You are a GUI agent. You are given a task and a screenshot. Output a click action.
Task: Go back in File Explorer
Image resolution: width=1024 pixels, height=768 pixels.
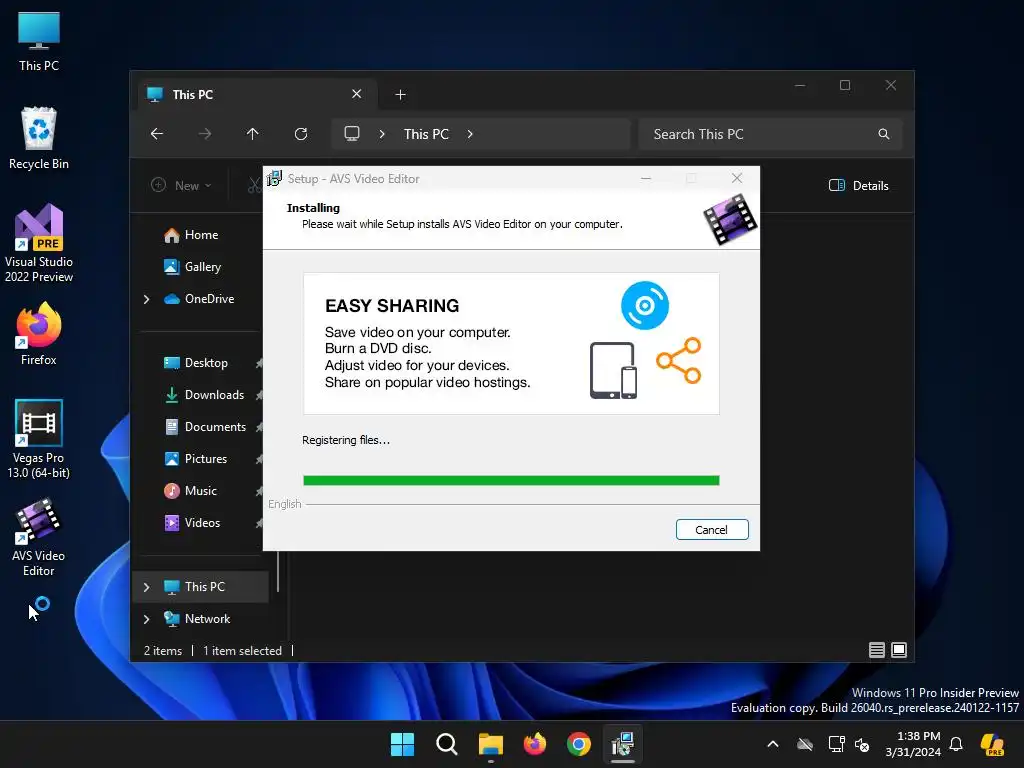pyautogui.click(x=157, y=134)
